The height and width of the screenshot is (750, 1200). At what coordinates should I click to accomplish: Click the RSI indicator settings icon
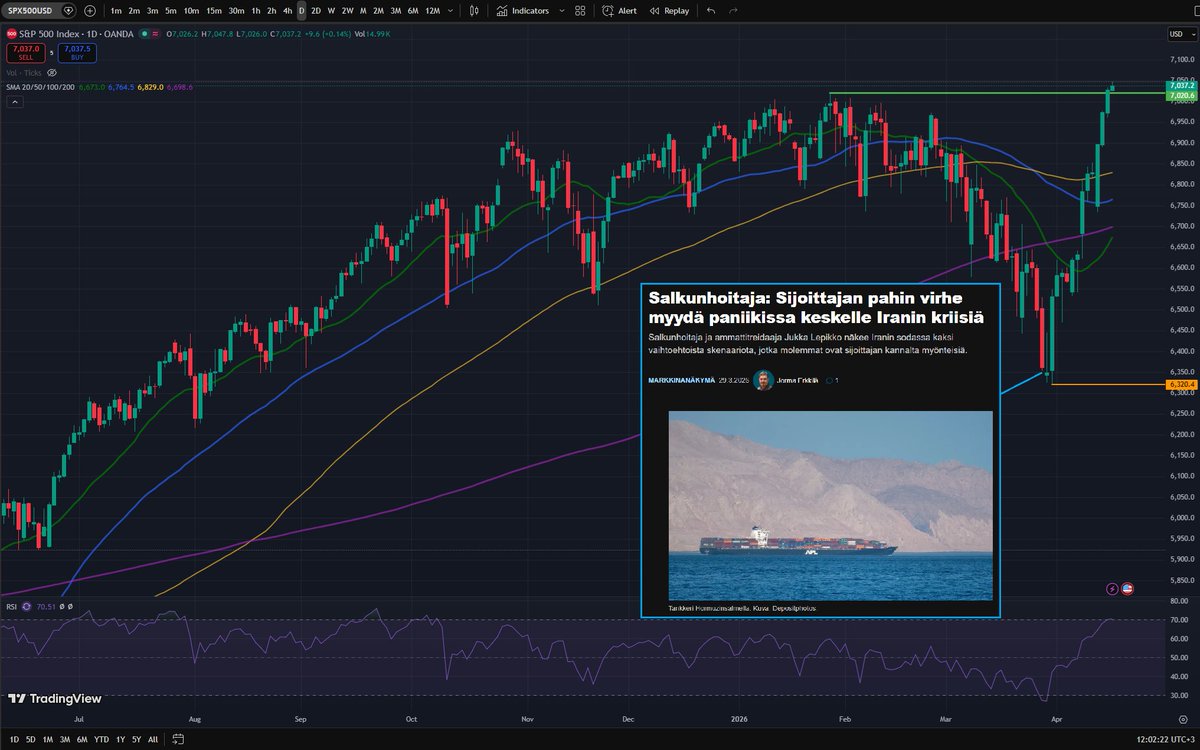click(x=26, y=606)
